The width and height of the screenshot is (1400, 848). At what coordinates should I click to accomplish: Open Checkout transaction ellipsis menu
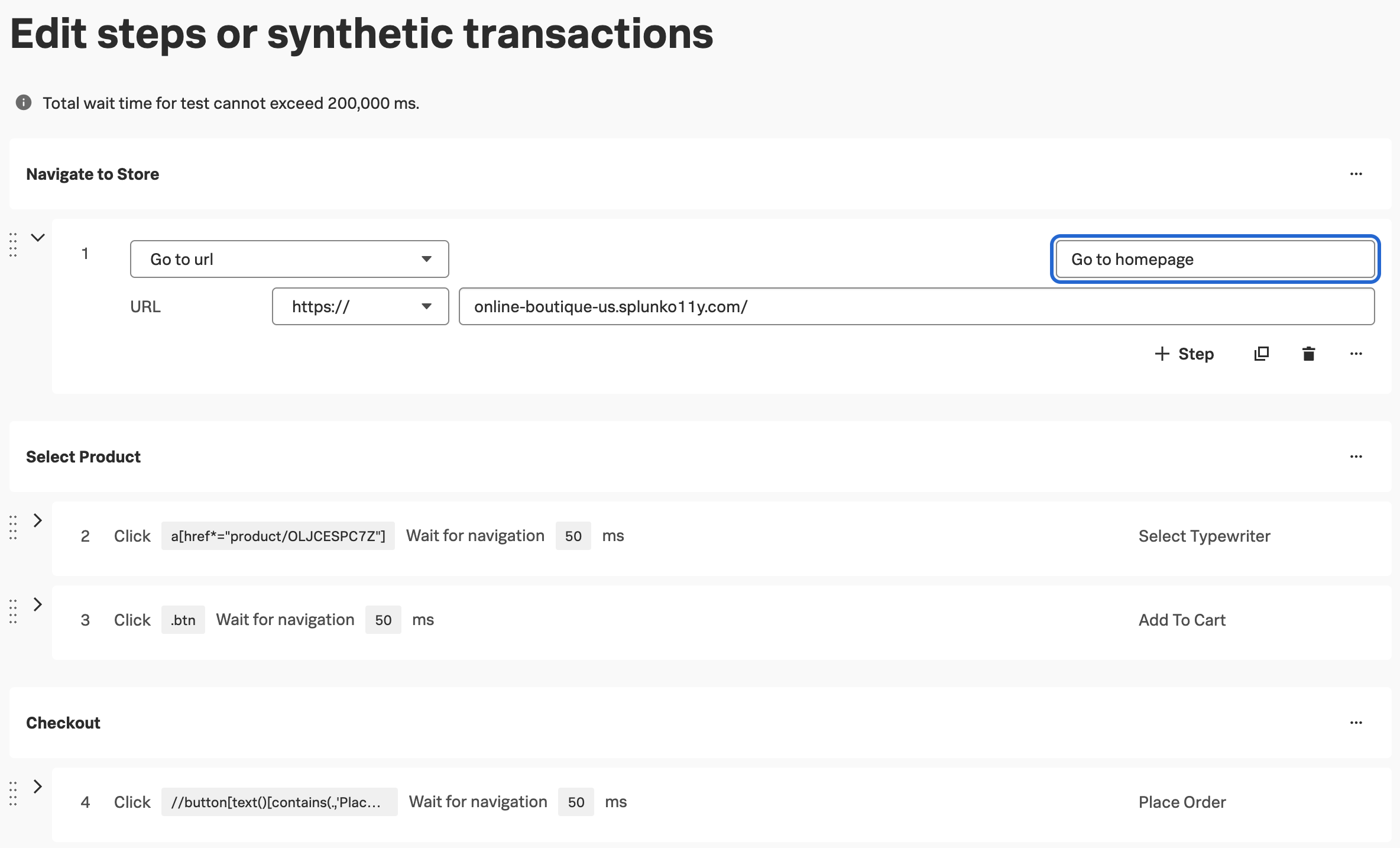pyautogui.click(x=1356, y=723)
